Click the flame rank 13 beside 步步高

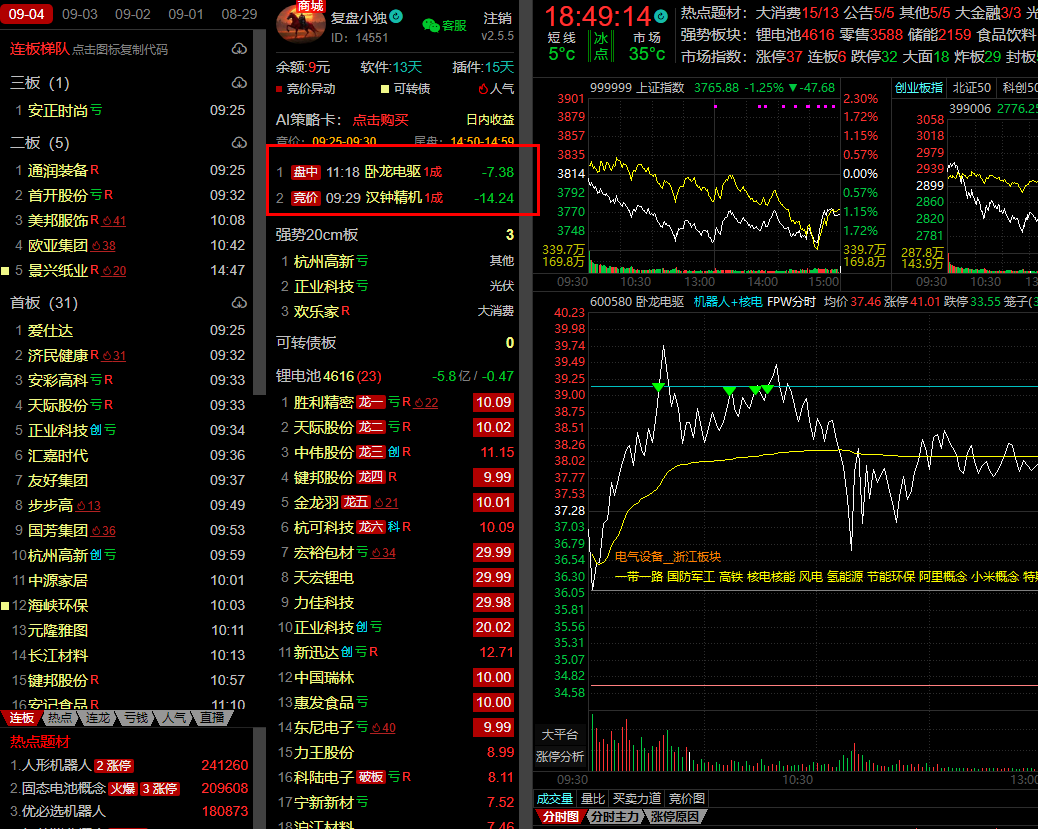point(88,506)
